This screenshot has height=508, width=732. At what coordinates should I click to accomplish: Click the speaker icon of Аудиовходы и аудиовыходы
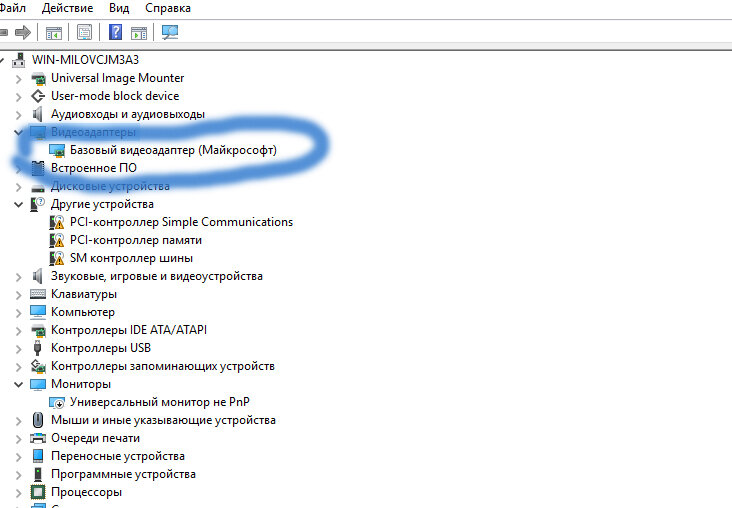coord(37,114)
